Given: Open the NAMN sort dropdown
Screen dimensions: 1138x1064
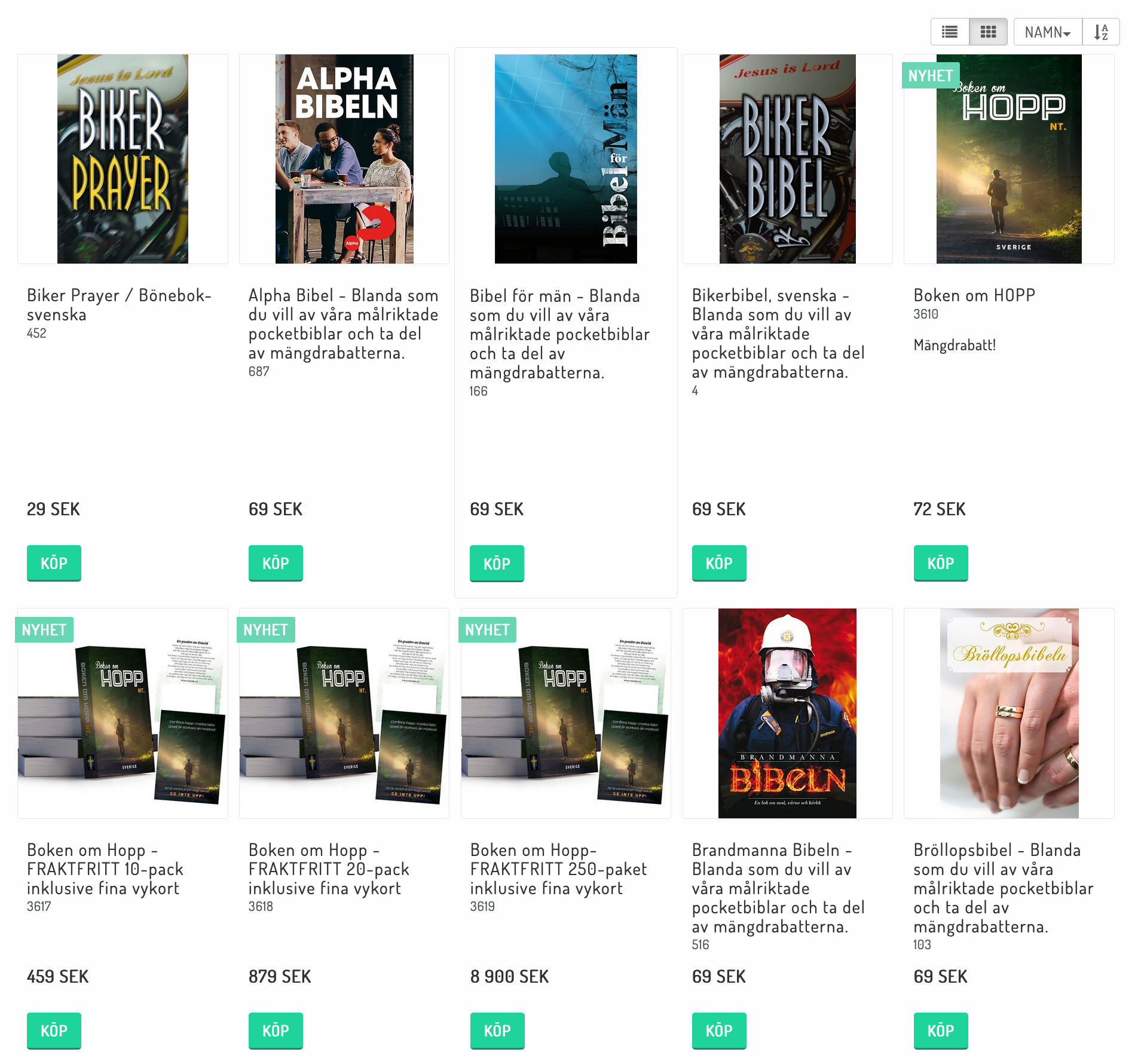Looking at the screenshot, I should pos(1048,32).
